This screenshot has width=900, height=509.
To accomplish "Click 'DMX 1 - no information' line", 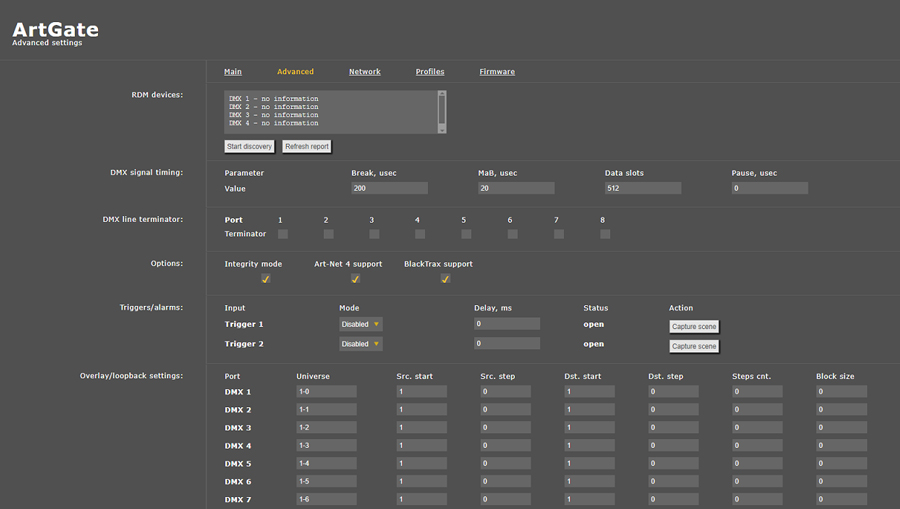I will tap(274, 99).
